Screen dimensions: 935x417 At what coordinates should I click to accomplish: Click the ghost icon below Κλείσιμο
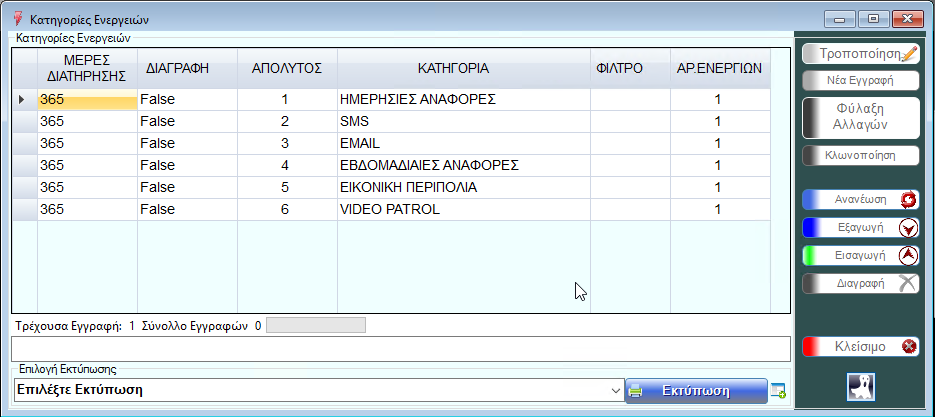pos(861,386)
